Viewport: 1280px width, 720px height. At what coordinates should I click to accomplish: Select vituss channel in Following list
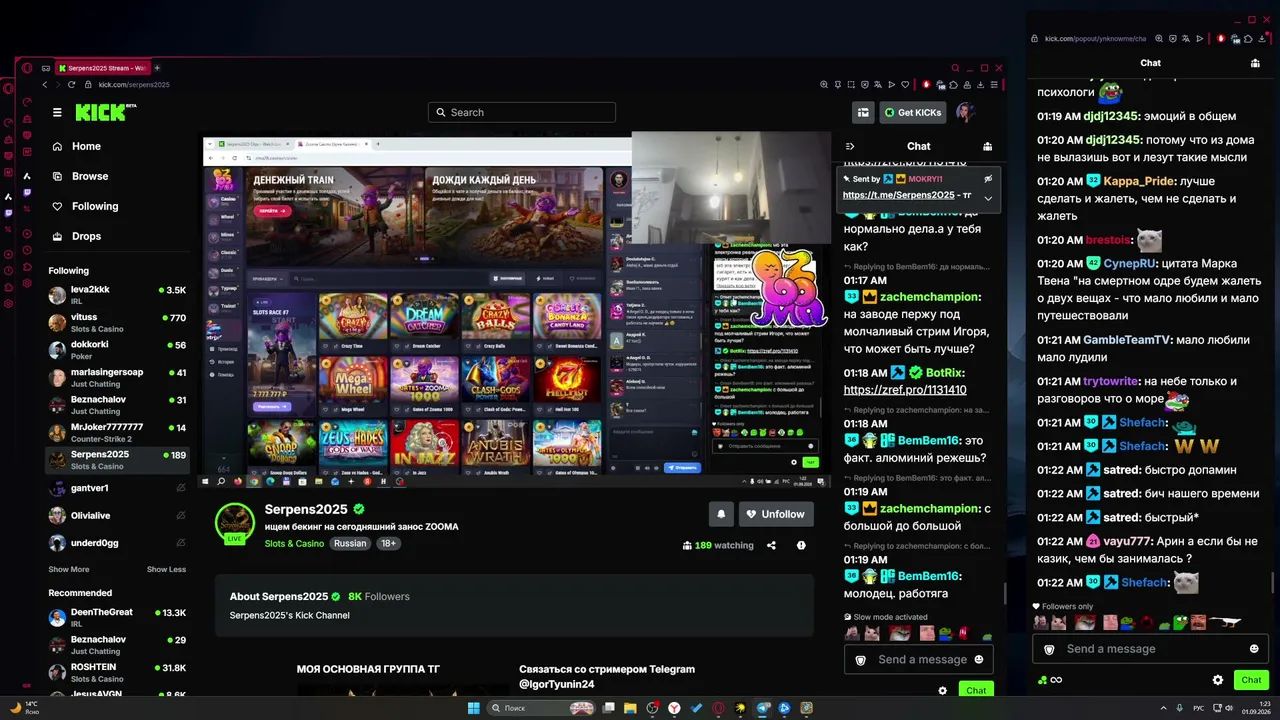pos(117,322)
